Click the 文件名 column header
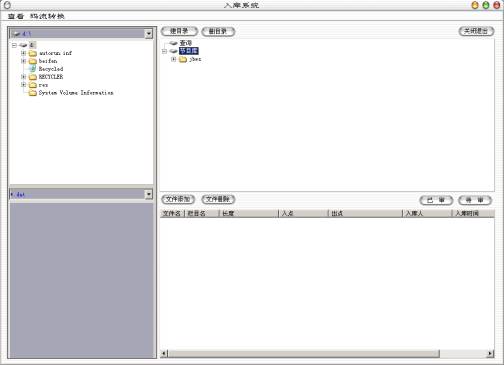504x365 pixels. [x=172, y=213]
